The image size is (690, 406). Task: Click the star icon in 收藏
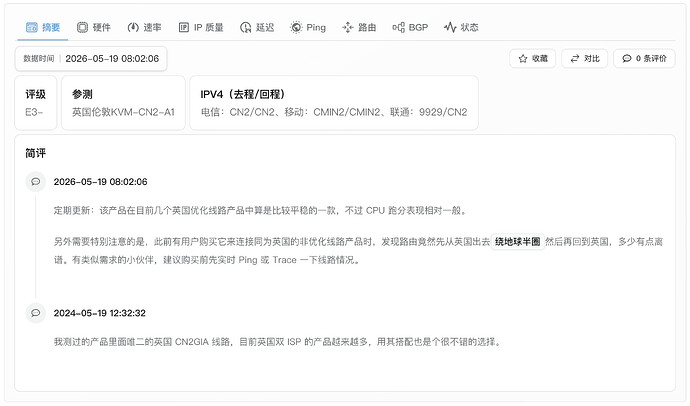pyautogui.click(x=523, y=59)
